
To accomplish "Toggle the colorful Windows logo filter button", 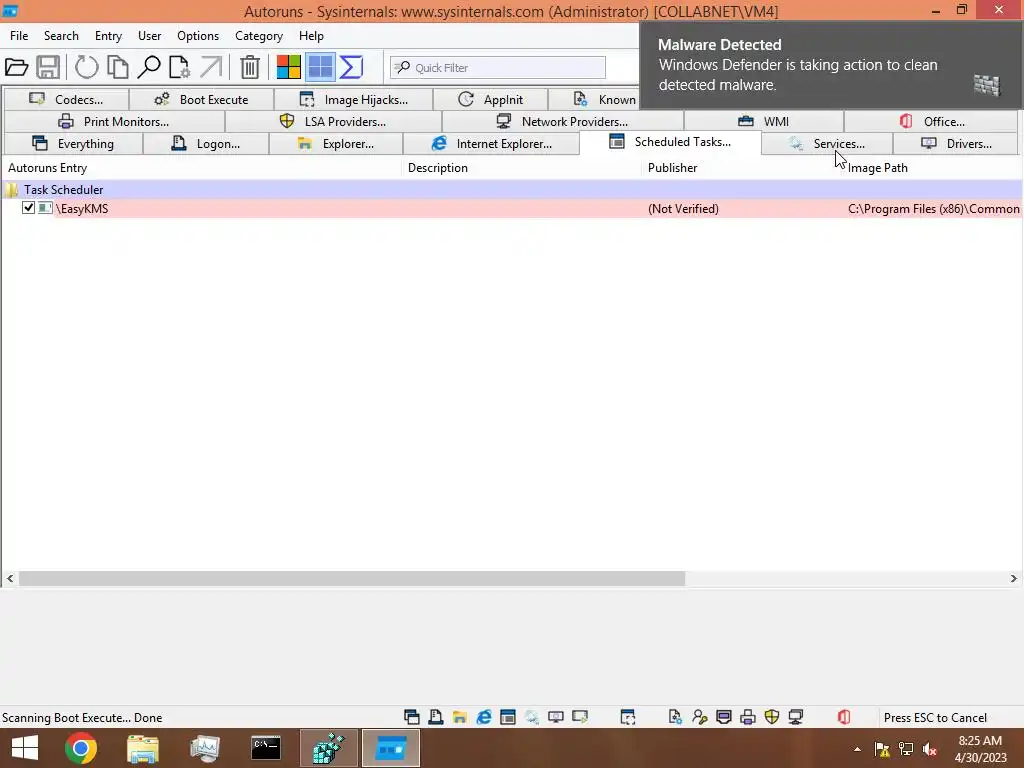I will pyautogui.click(x=288, y=67).
